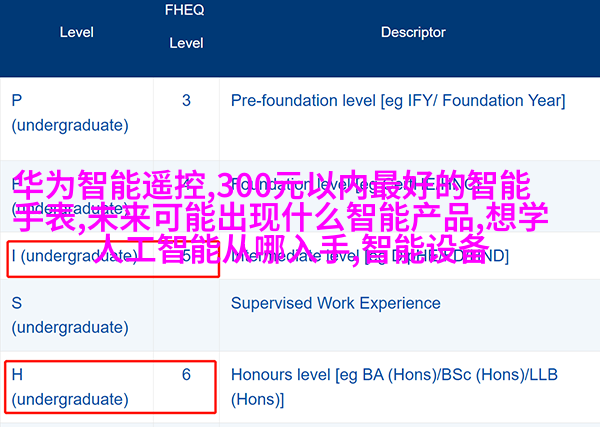Click the H (undergraduate) highlighted cell

coord(111,387)
